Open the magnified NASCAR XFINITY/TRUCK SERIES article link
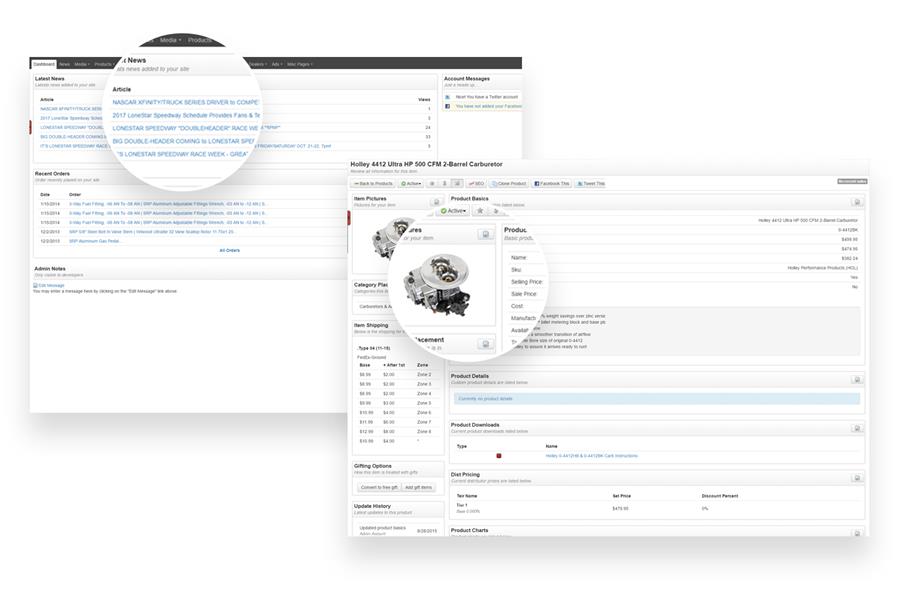The width and height of the screenshot is (900, 600). 185,102
